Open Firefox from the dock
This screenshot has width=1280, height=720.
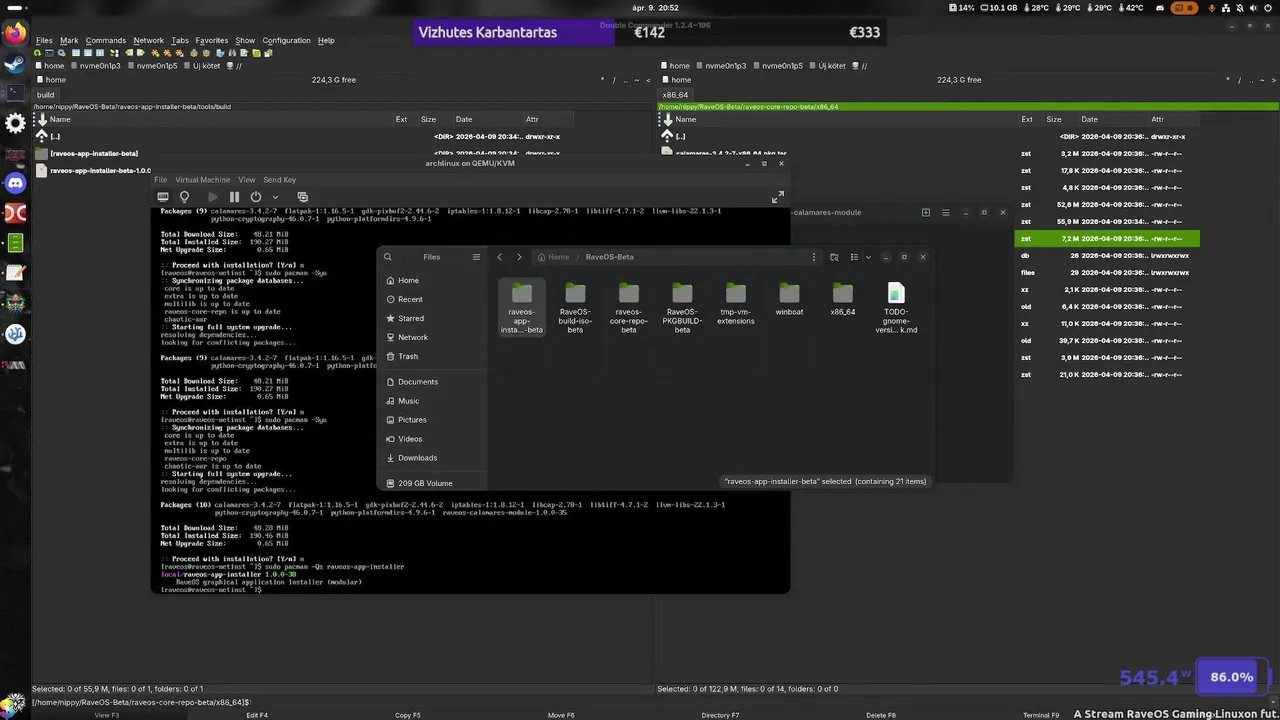(x=15, y=32)
